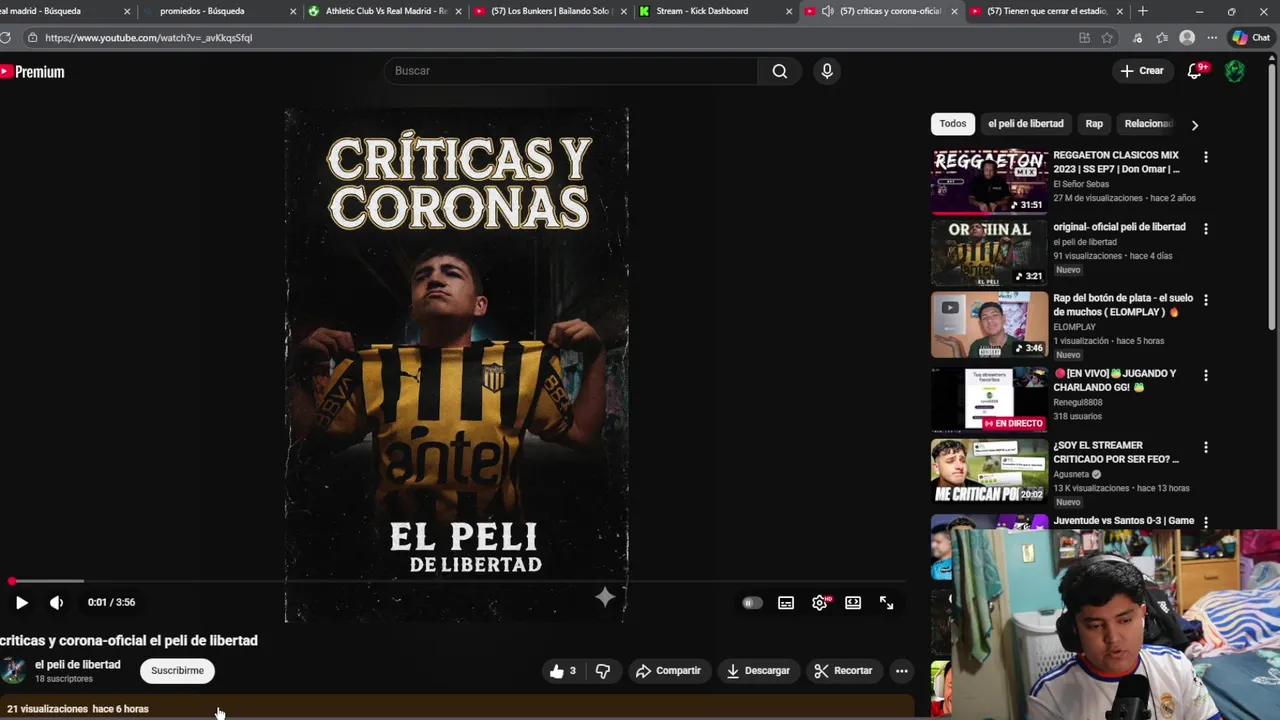Screen dimensions: 1280x720
Task: Open options for Rap del botón de plata
Action: 1205,300
